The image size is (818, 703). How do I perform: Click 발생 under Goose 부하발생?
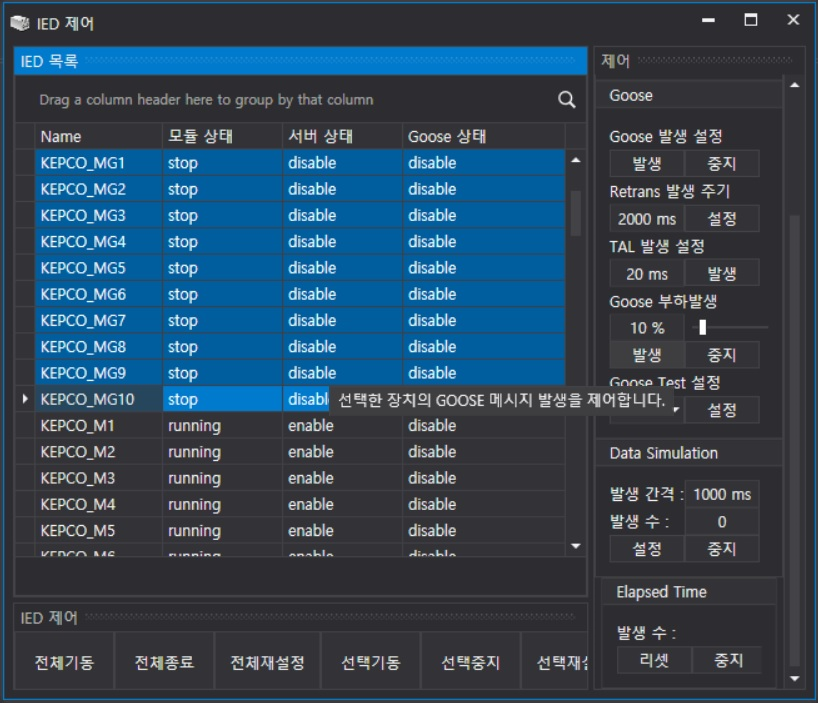coord(647,355)
